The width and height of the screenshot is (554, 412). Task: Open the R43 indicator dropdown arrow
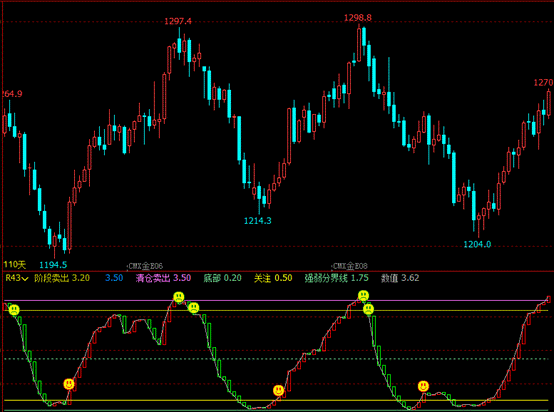pyautogui.click(x=25, y=279)
